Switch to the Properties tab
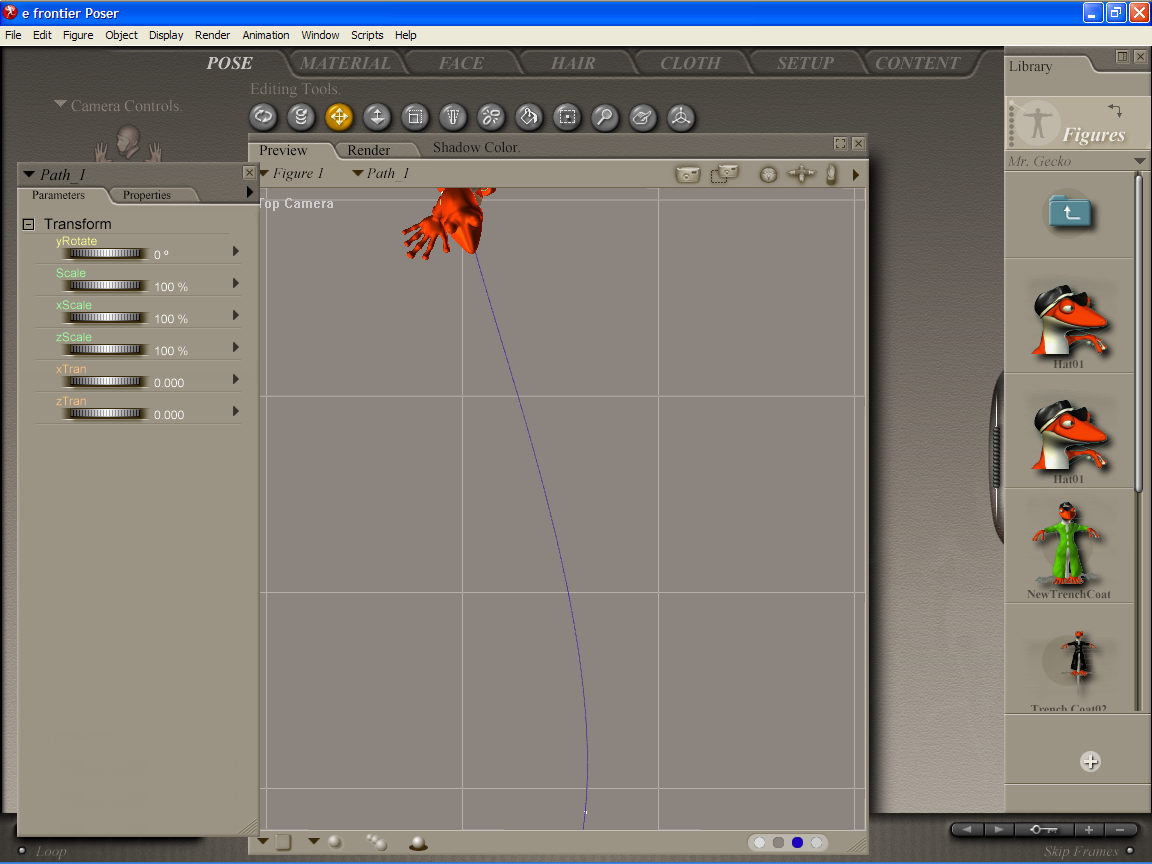Screen dimensions: 1152x864 (146, 195)
